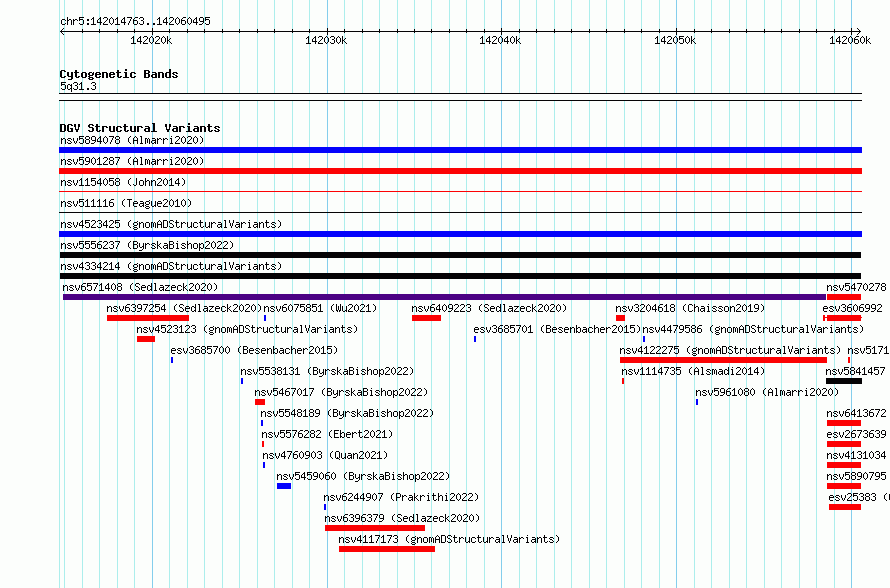
Task: Click the nsv1154058 (John2014) label
Action: (x=123, y=182)
